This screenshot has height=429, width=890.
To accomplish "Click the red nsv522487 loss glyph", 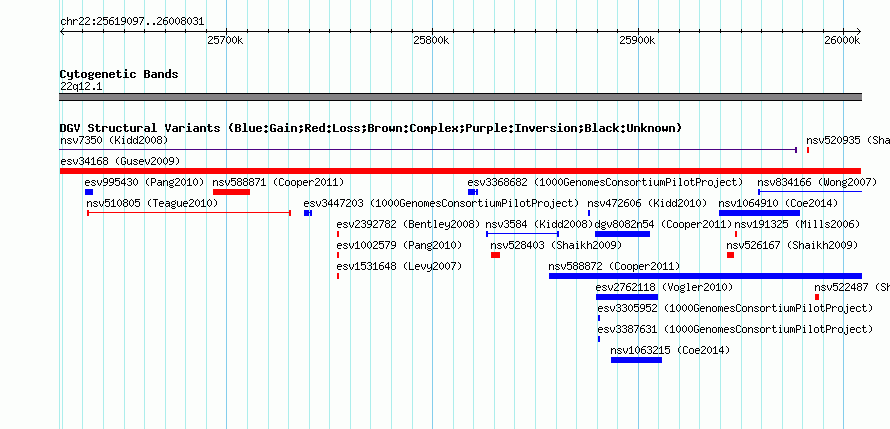I will (817, 297).
